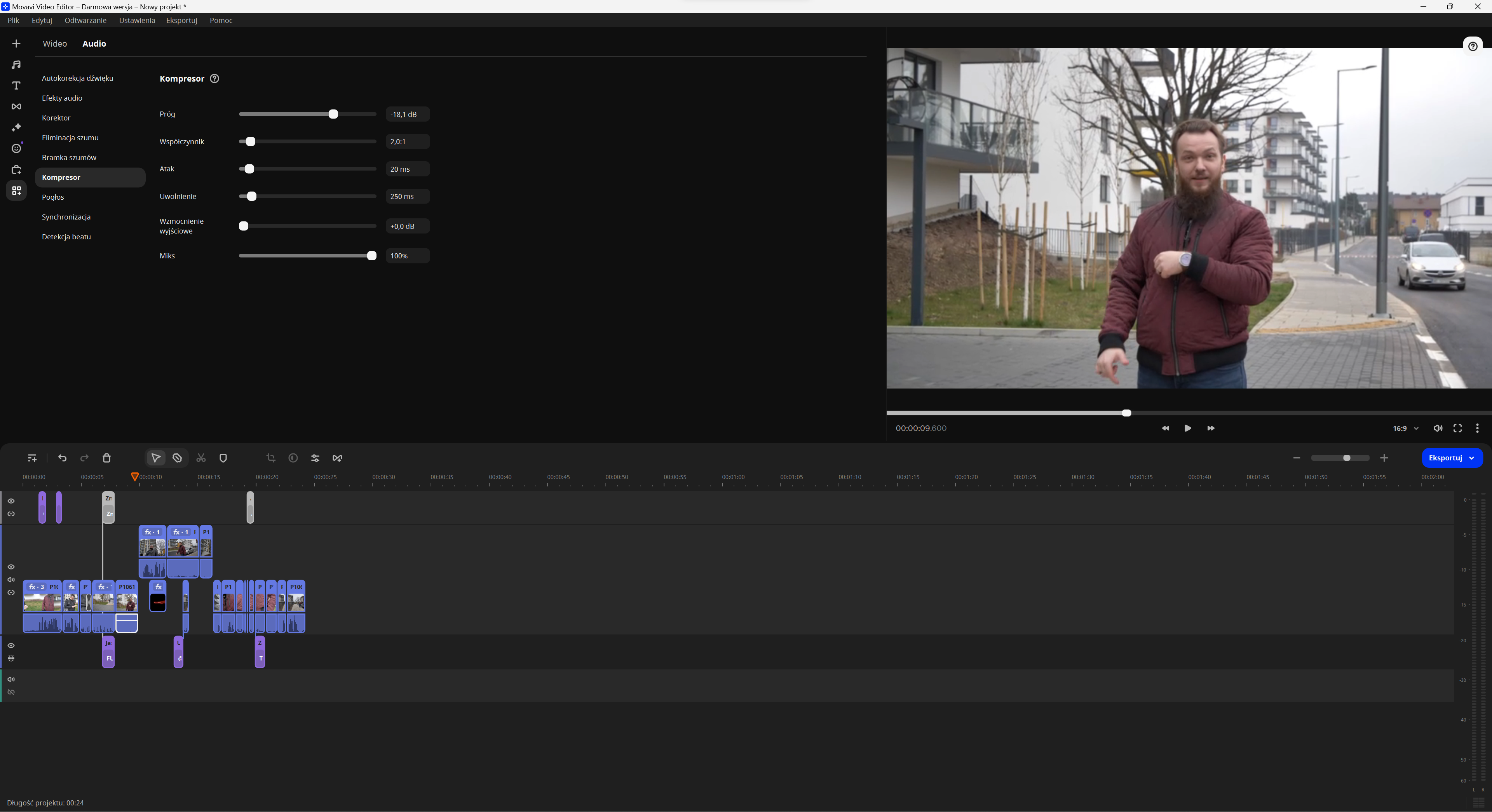This screenshot has height=812, width=1492.
Task: Expand the Eksportuj button dropdown arrow
Action: [1472, 458]
